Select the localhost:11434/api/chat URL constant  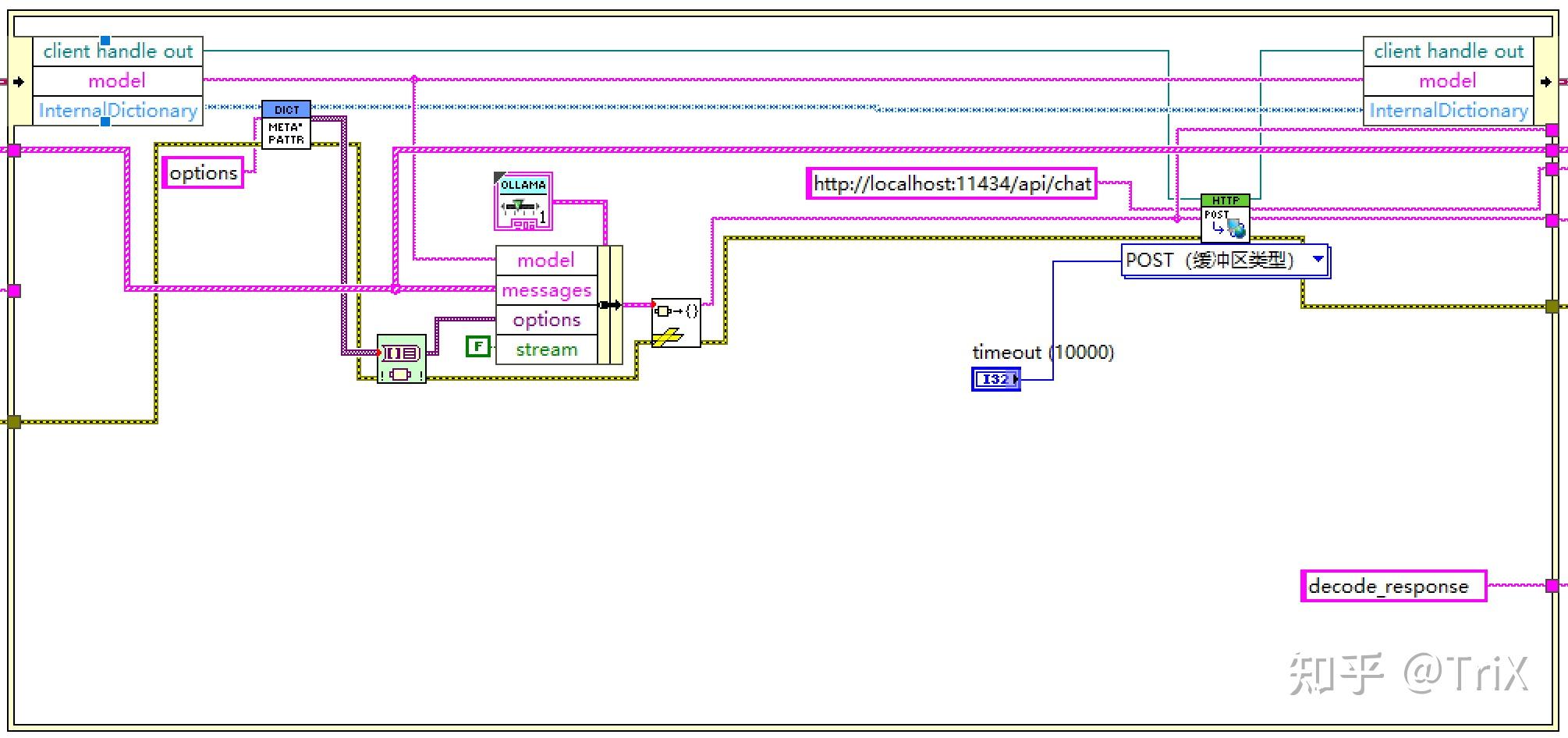coord(953,184)
